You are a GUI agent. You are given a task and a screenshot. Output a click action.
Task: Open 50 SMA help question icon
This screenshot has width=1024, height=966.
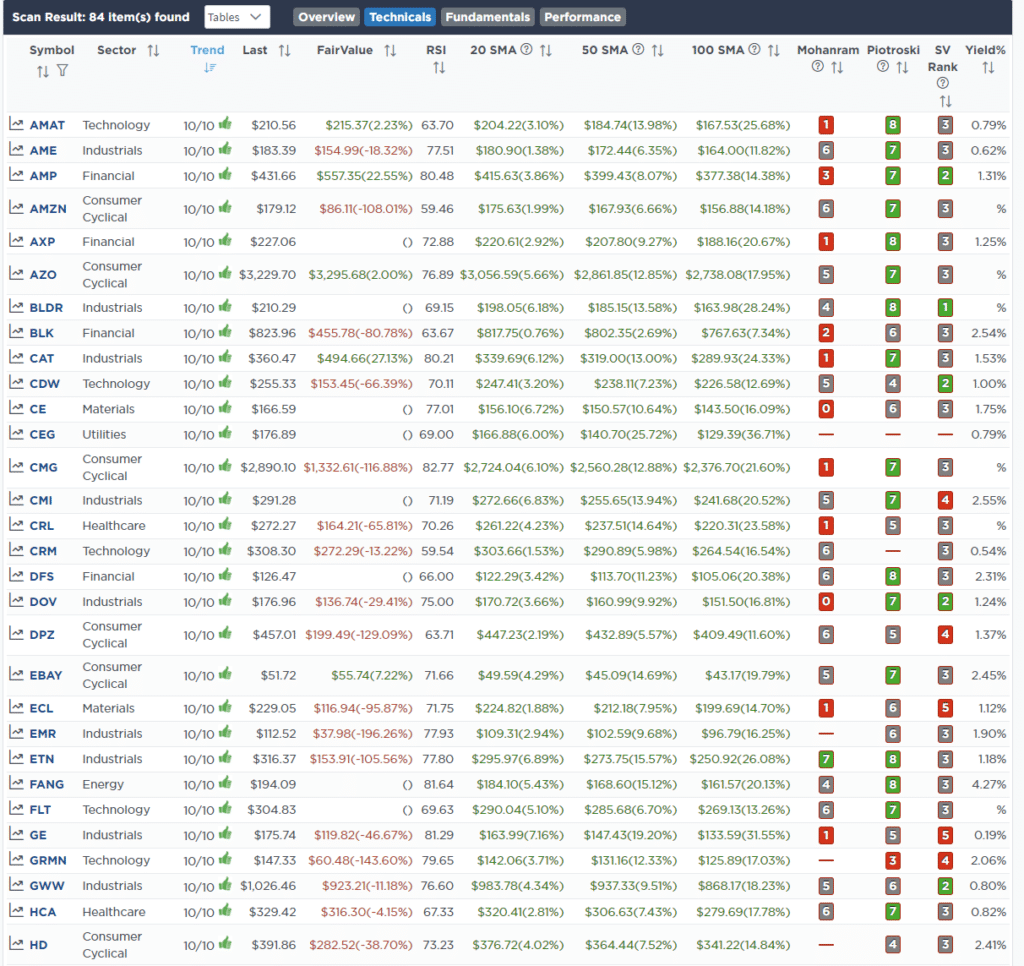(638, 50)
